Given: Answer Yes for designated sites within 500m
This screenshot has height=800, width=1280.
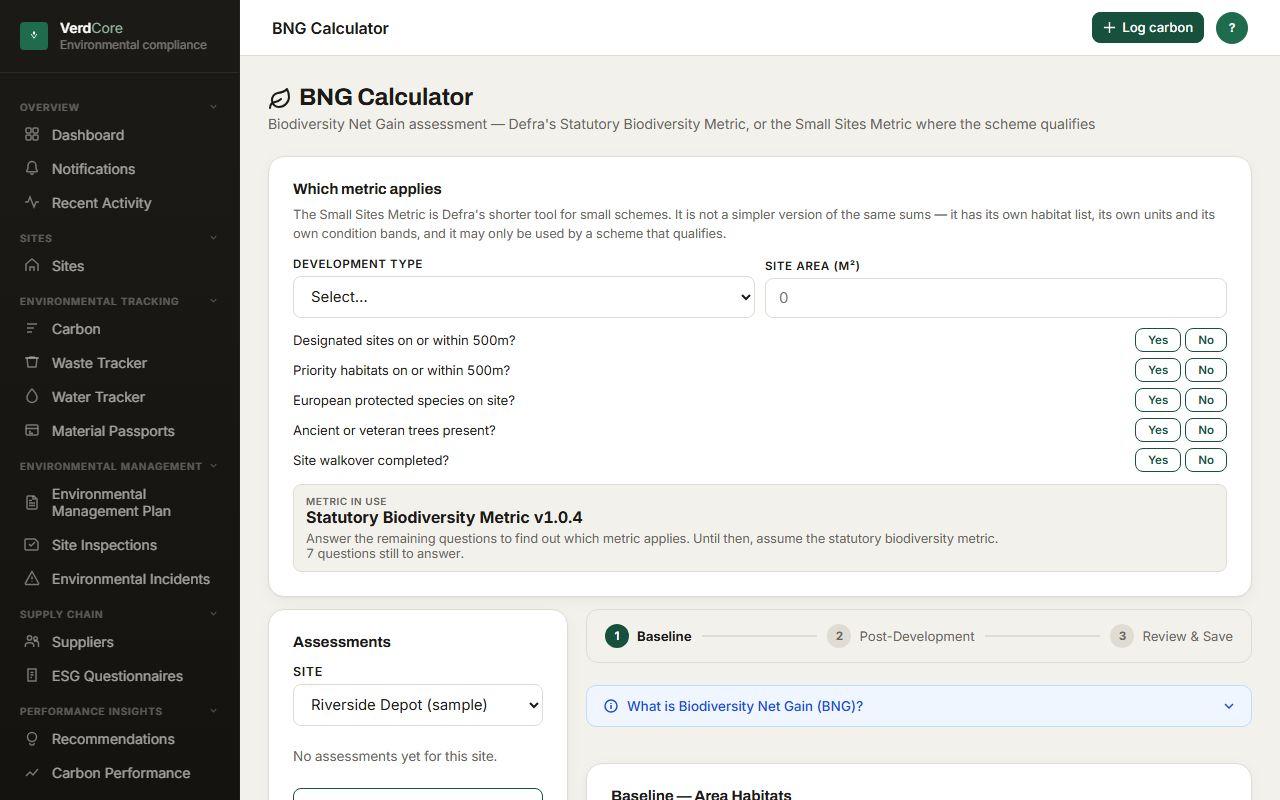Looking at the screenshot, I should click(x=1158, y=340).
